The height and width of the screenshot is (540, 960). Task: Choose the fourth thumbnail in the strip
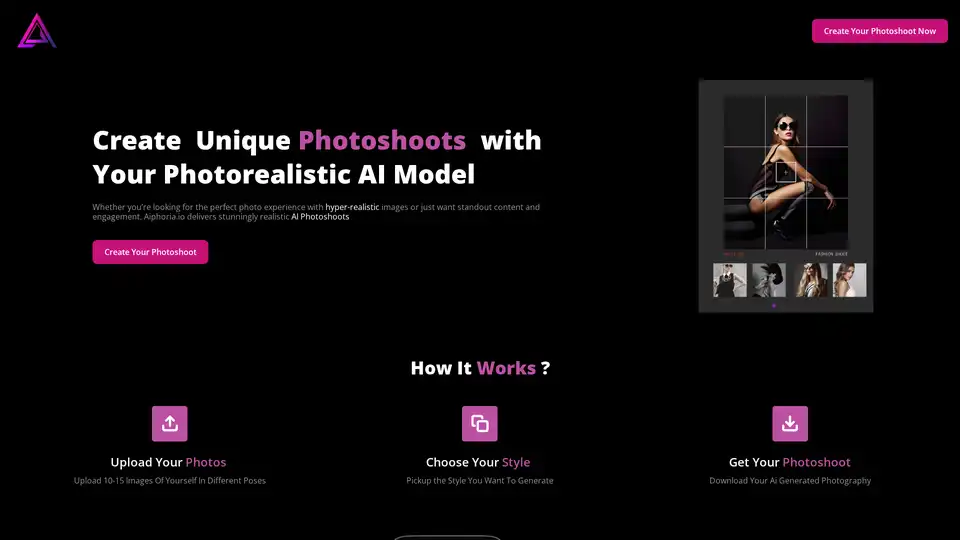(x=849, y=280)
